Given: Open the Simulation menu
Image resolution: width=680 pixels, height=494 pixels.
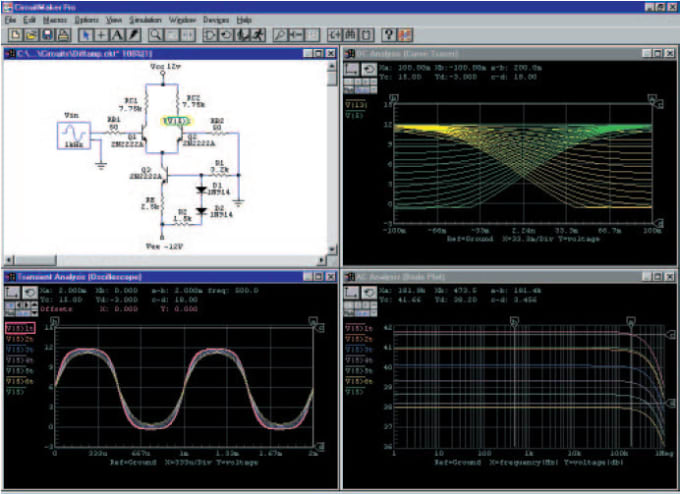Looking at the screenshot, I should (145, 20).
